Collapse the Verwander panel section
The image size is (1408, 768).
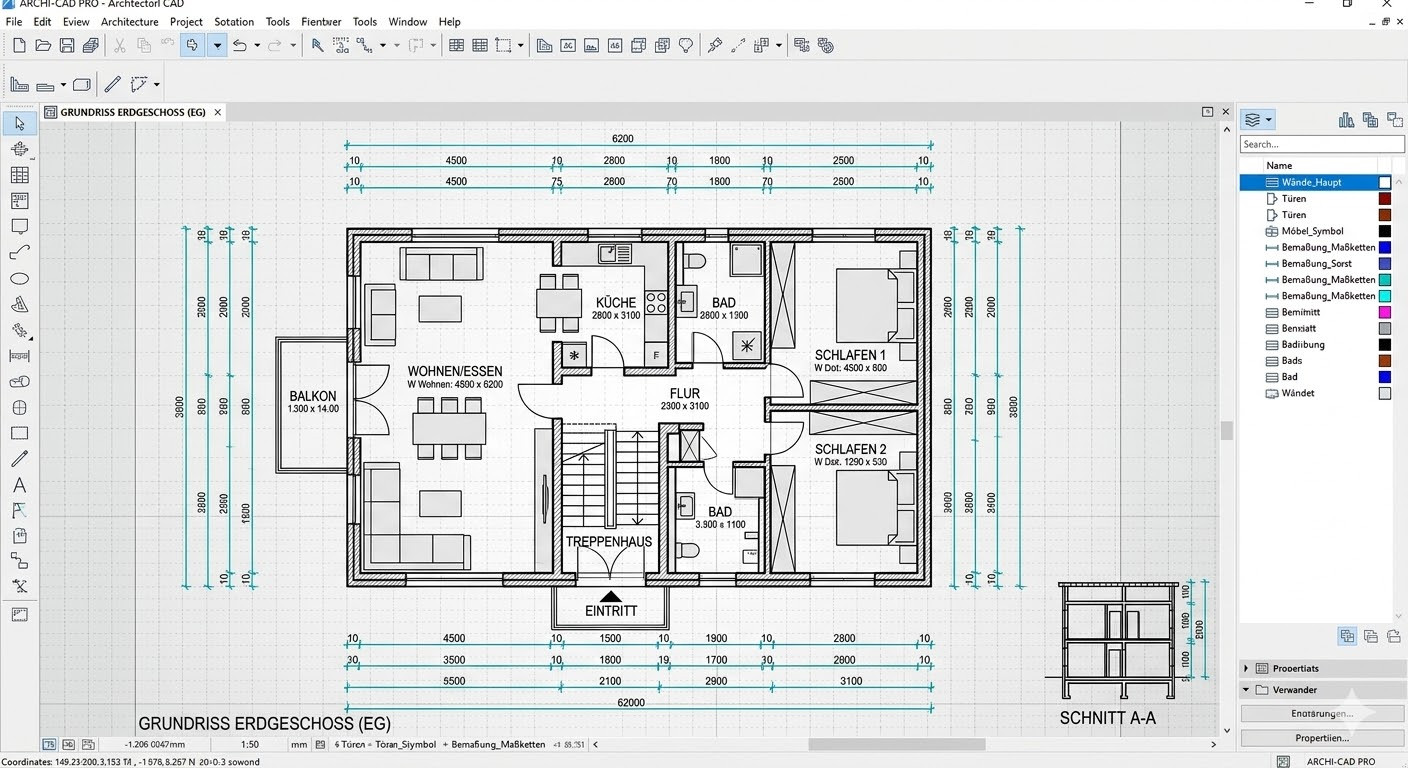pos(1245,690)
